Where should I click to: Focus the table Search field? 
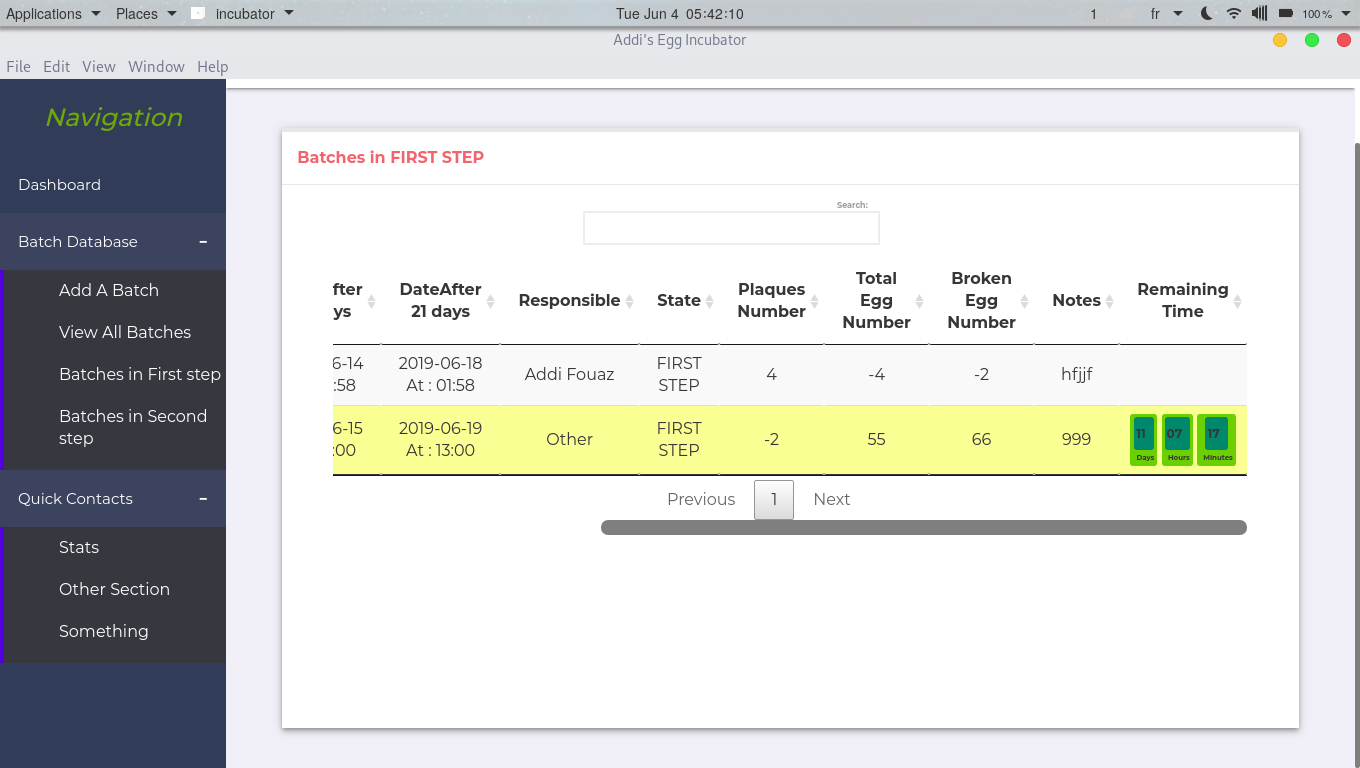[x=731, y=228]
